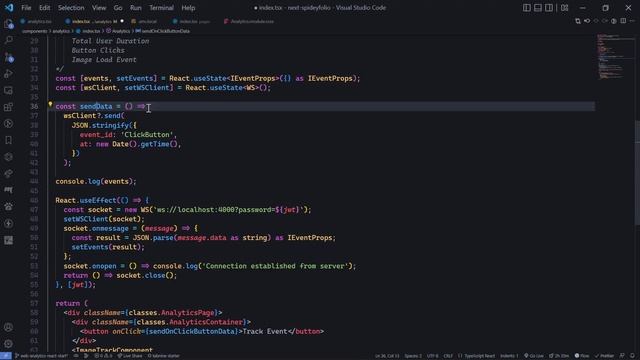Switch to the .env.local editor tab
Screen dimensions: 640x360
(144, 21)
